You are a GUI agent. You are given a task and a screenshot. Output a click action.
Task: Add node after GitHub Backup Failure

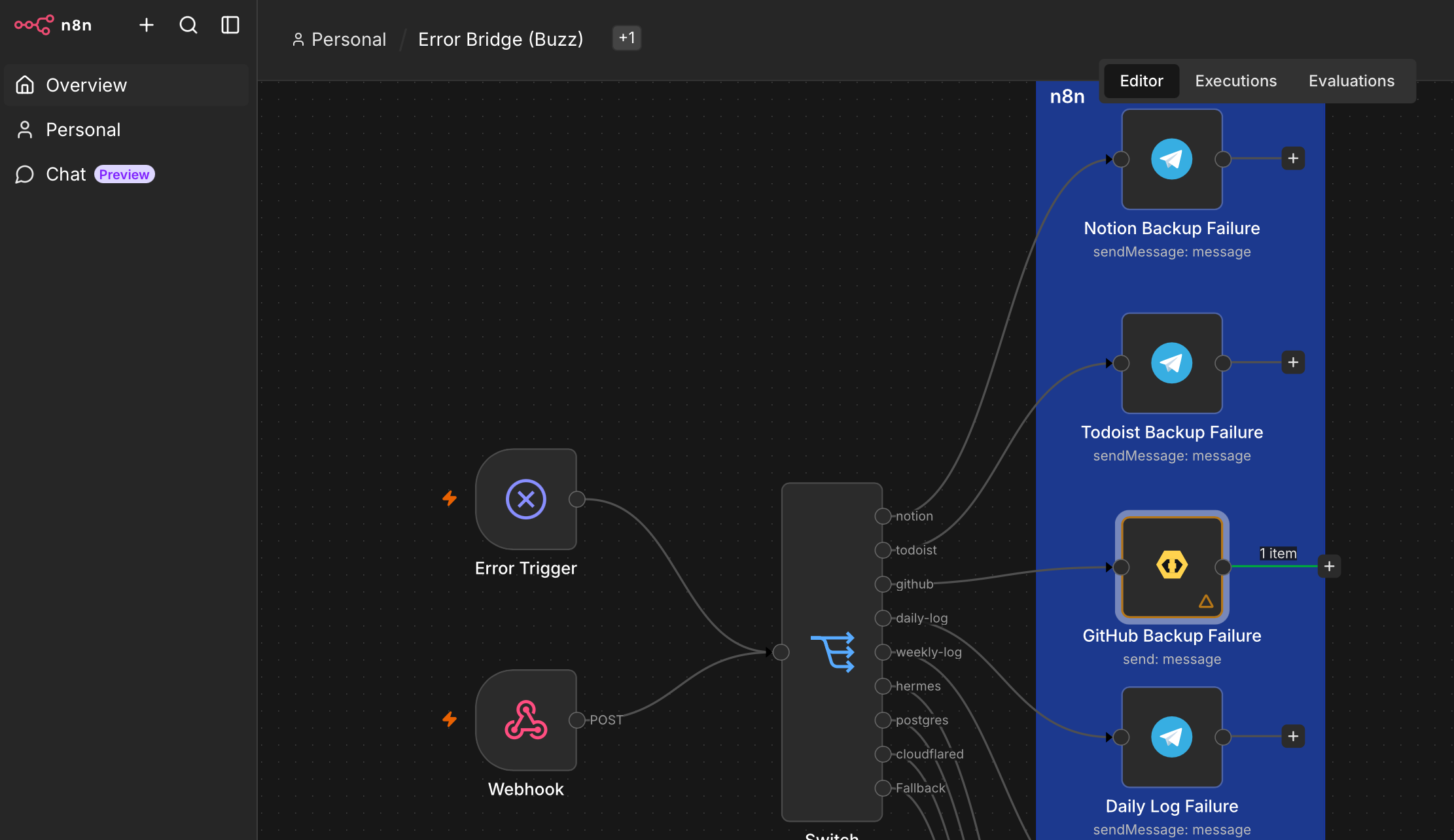coord(1329,566)
